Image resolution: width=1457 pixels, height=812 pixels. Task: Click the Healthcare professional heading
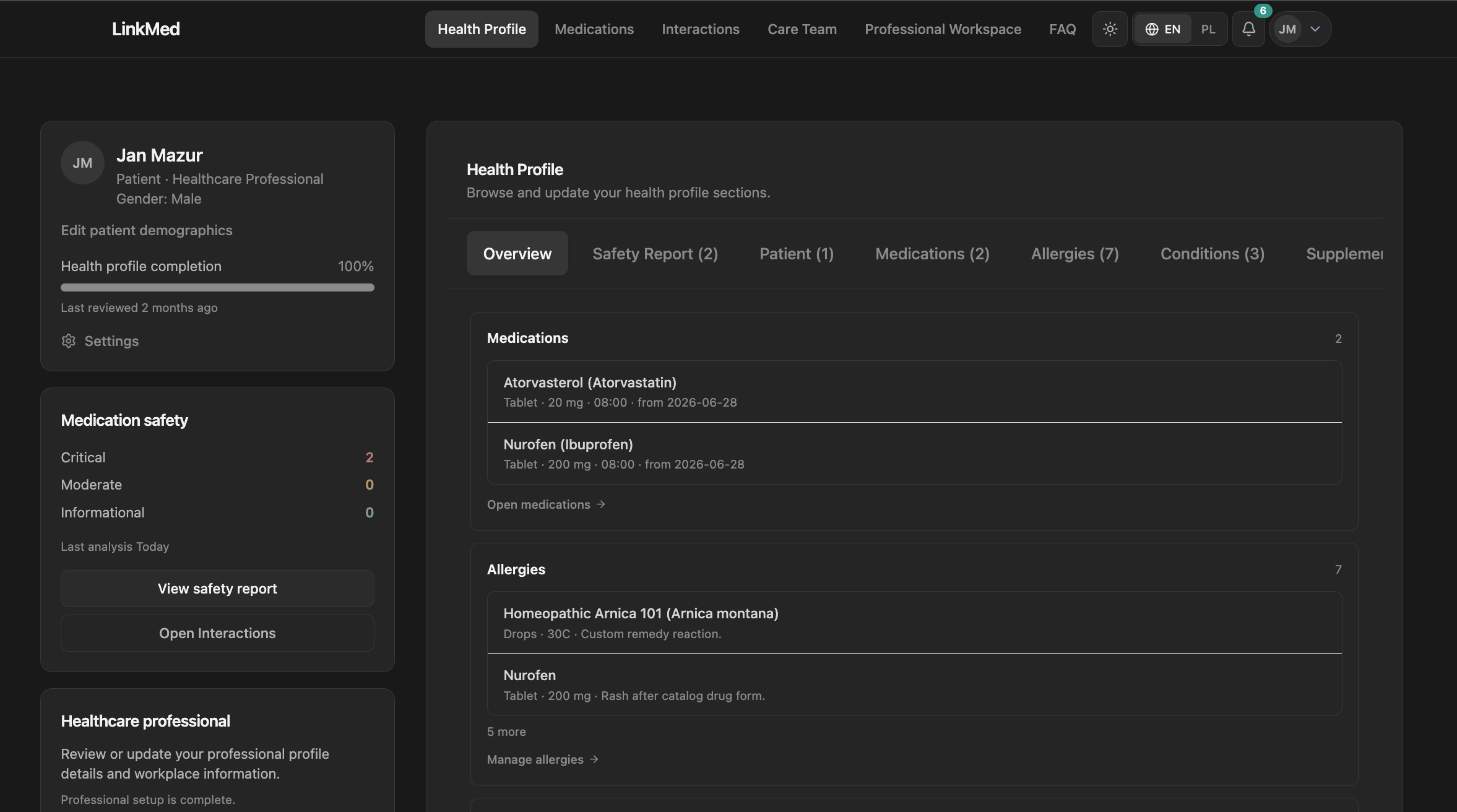point(145,721)
